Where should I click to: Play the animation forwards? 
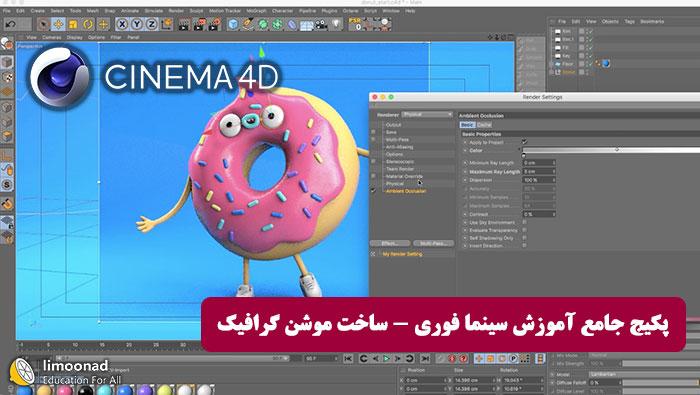[387, 358]
